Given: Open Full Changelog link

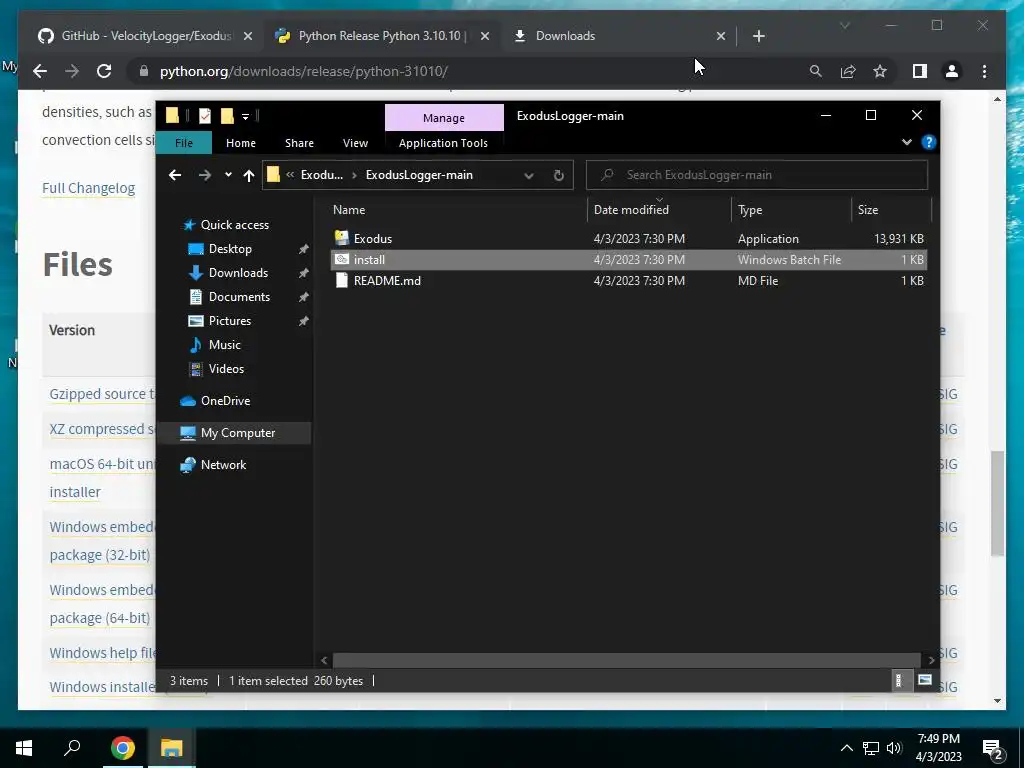Looking at the screenshot, I should click(88, 188).
